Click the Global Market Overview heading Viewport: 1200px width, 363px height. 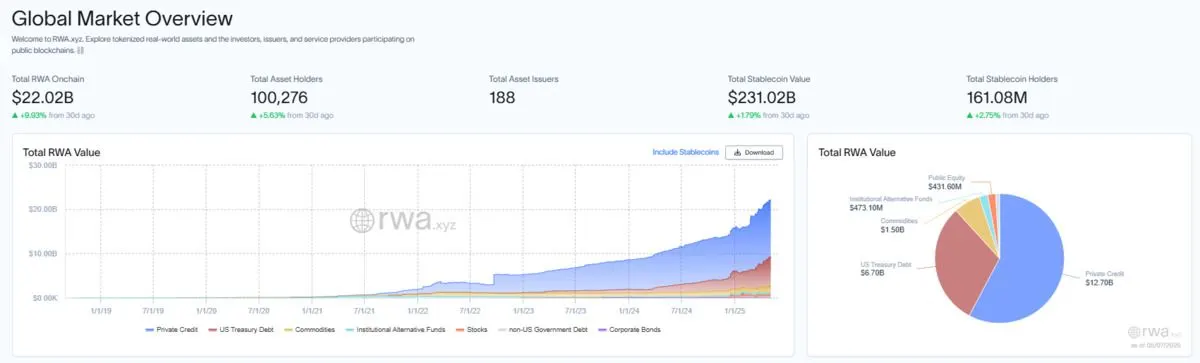click(x=122, y=18)
